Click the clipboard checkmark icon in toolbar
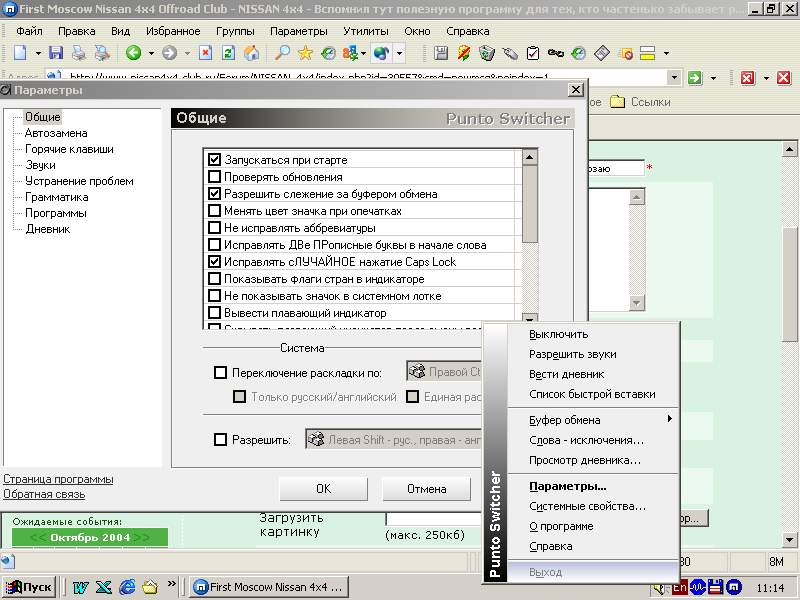The height and width of the screenshot is (600, 800). pyautogui.click(x=533, y=53)
